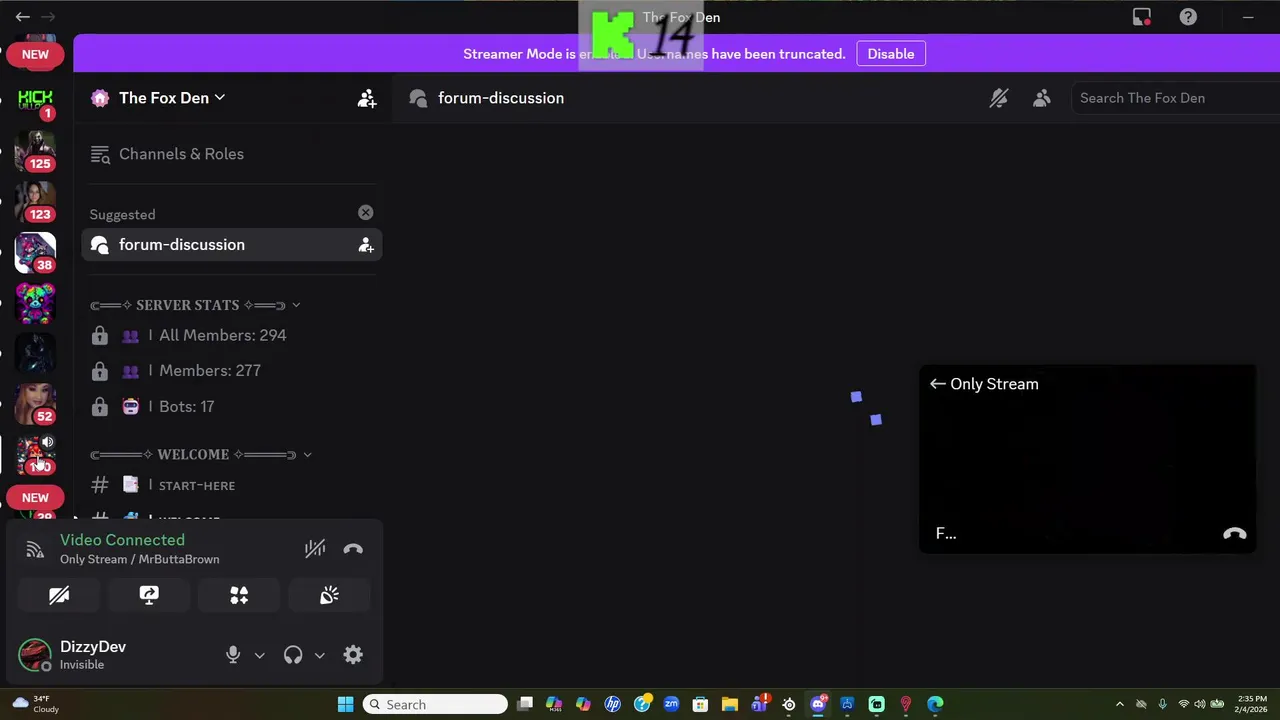1280x720 pixels.
Task: Open the colorful panda server icon
Action: tap(35, 303)
